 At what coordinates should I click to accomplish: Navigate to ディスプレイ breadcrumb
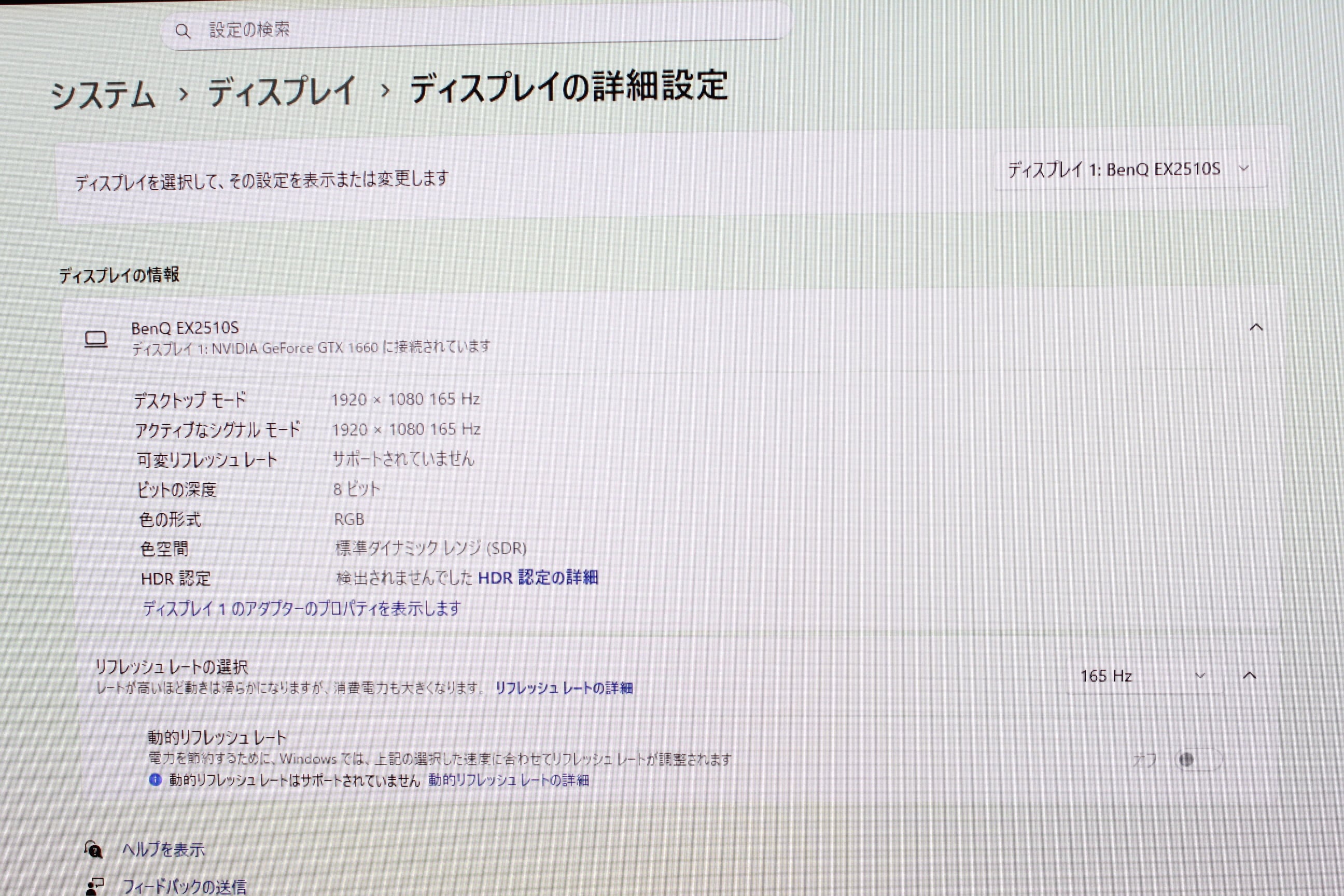pyautogui.click(x=282, y=91)
